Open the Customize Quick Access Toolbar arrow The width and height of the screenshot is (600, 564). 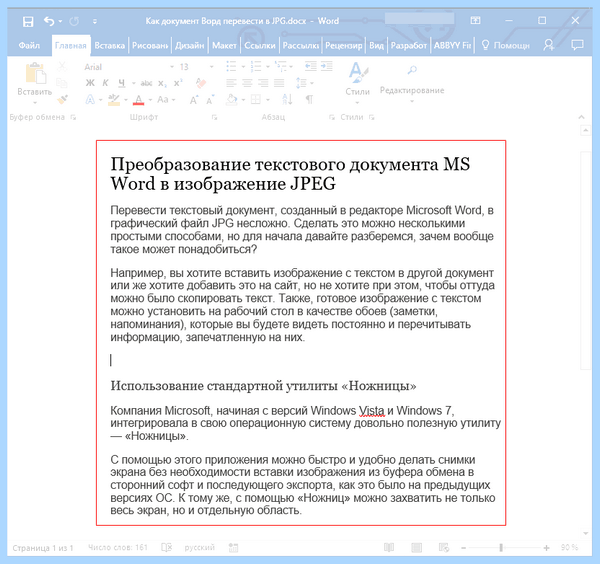(95, 21)
